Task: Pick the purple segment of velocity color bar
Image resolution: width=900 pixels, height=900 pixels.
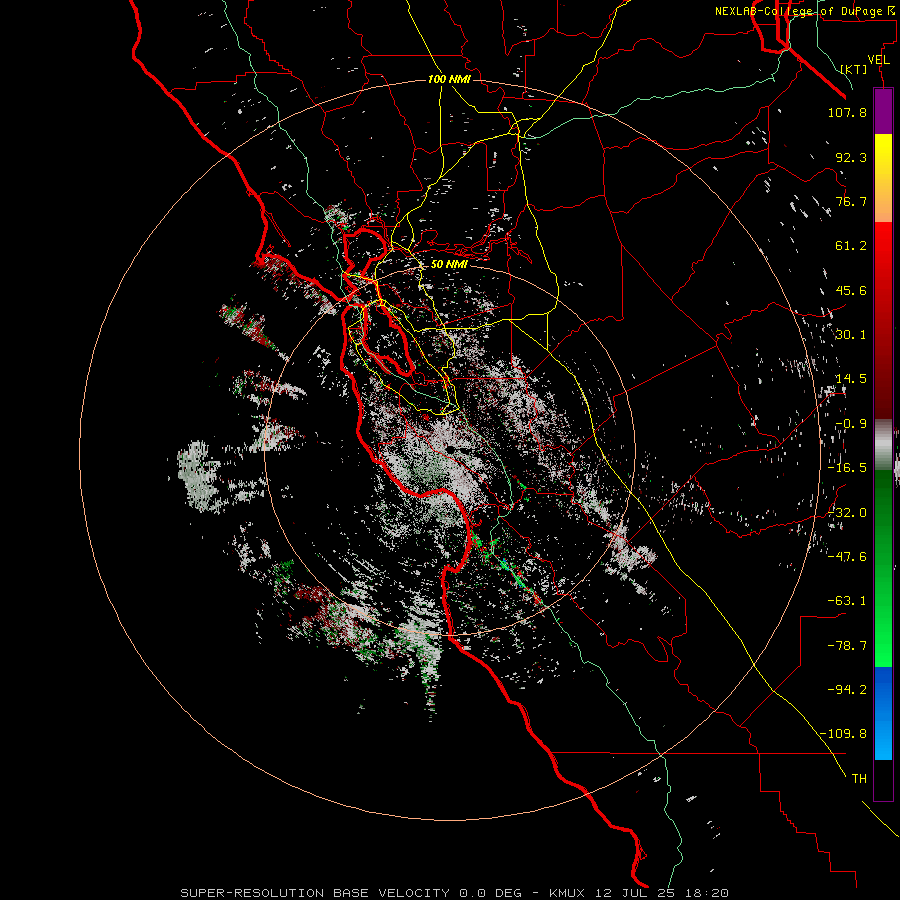Action: [x=883, y=112]
